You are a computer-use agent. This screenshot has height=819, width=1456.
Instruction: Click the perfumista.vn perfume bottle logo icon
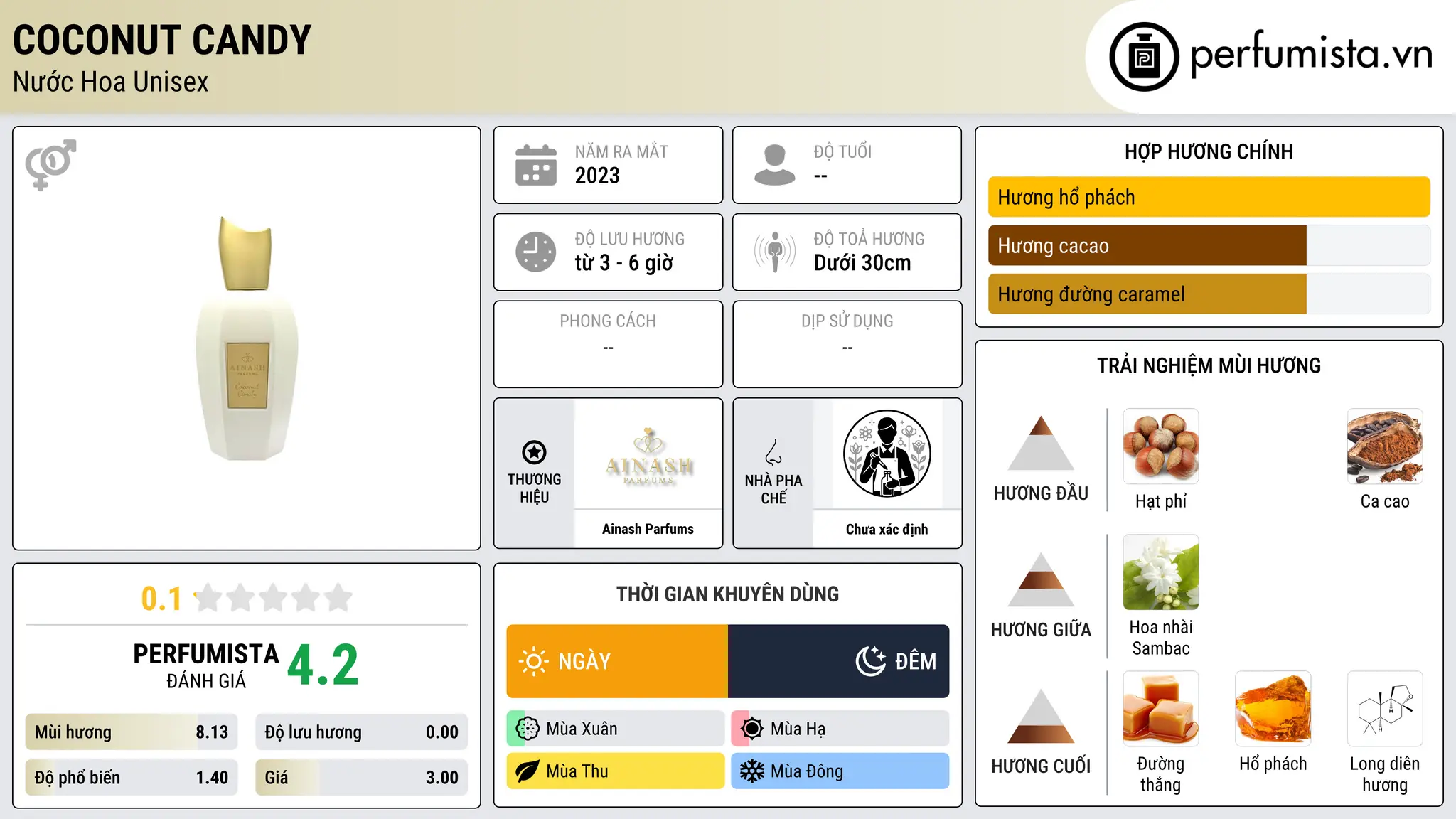coord(1144,57)
